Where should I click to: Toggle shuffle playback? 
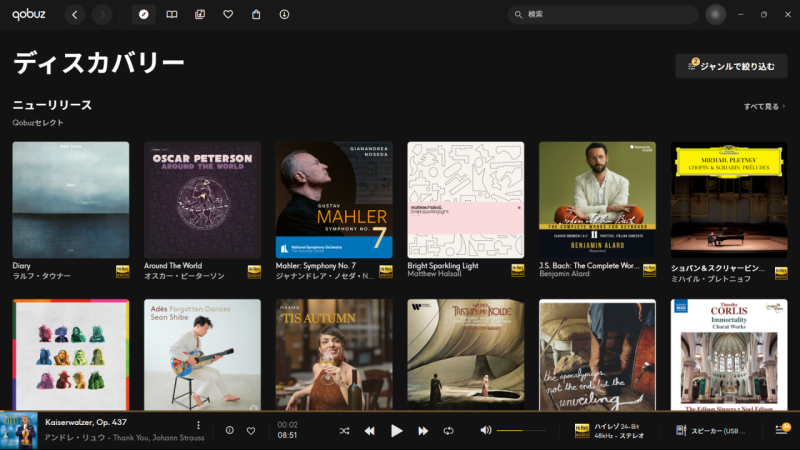(x=344, y=430)
